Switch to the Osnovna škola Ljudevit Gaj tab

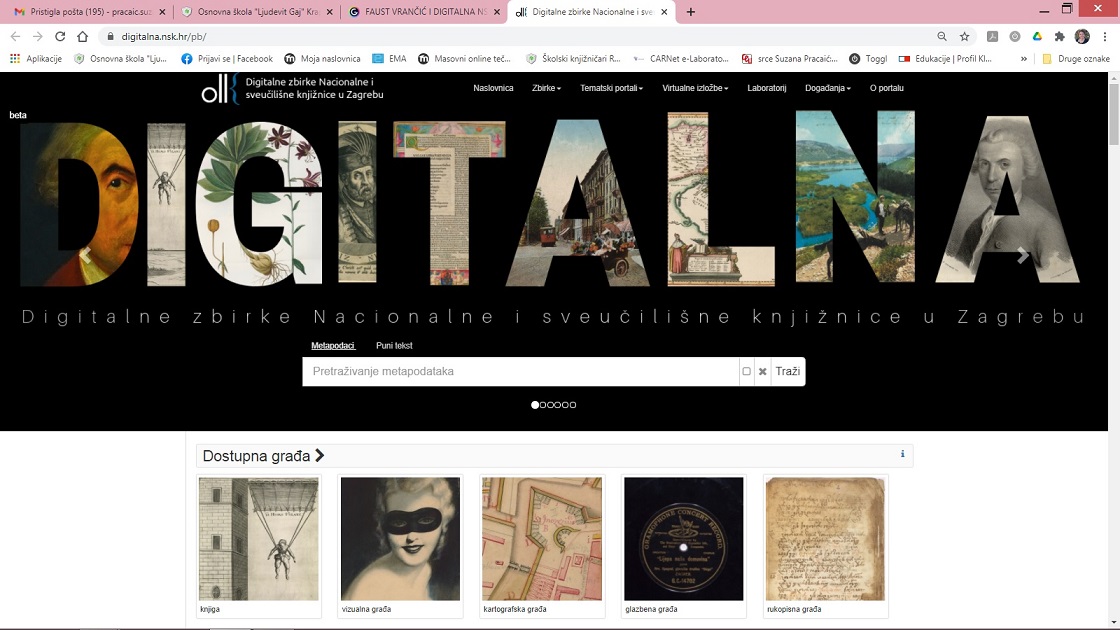[x=257, y=12]
